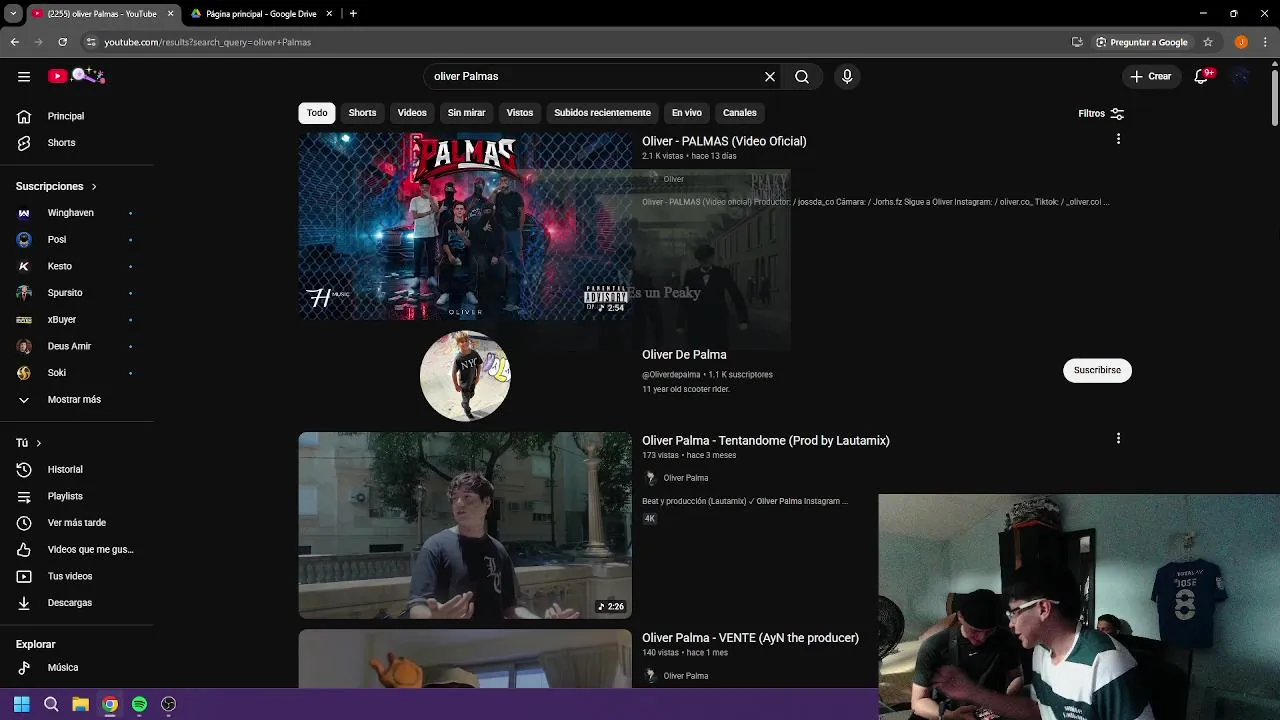Clear the search box with the X icon
Screen dimensions: 1280x720
770,76
